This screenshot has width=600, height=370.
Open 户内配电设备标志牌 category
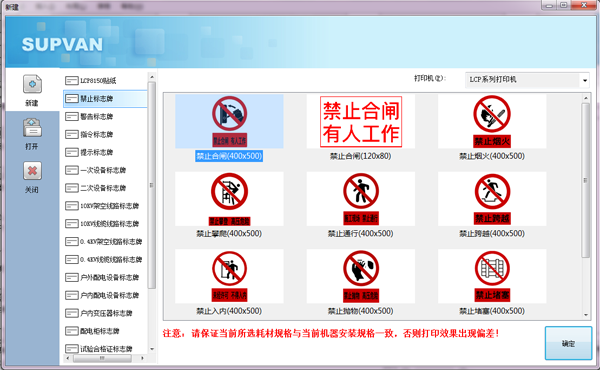[105, 295]
